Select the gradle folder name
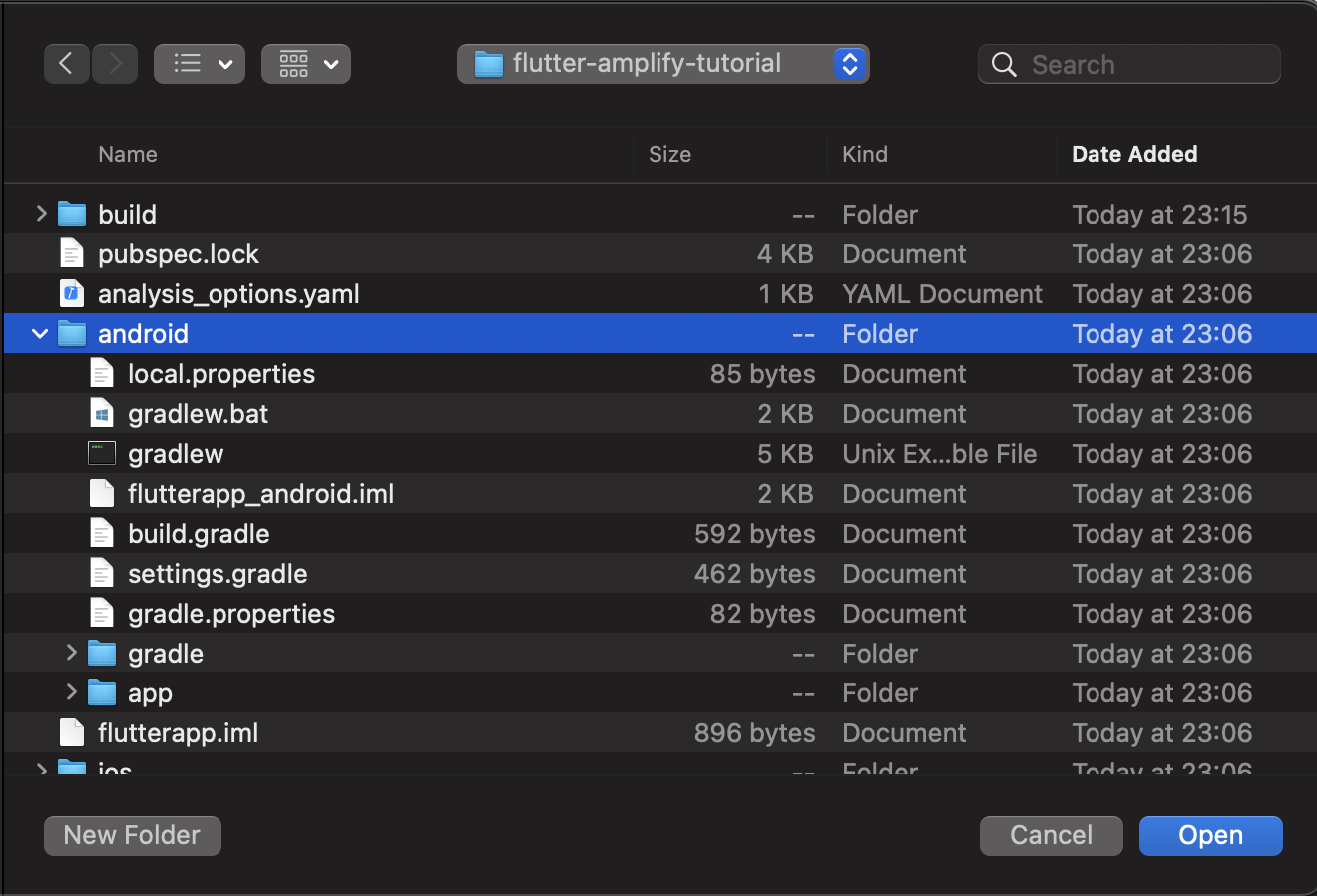The width and height of the screenshot is (1317, 896). [x=166, y=653]
